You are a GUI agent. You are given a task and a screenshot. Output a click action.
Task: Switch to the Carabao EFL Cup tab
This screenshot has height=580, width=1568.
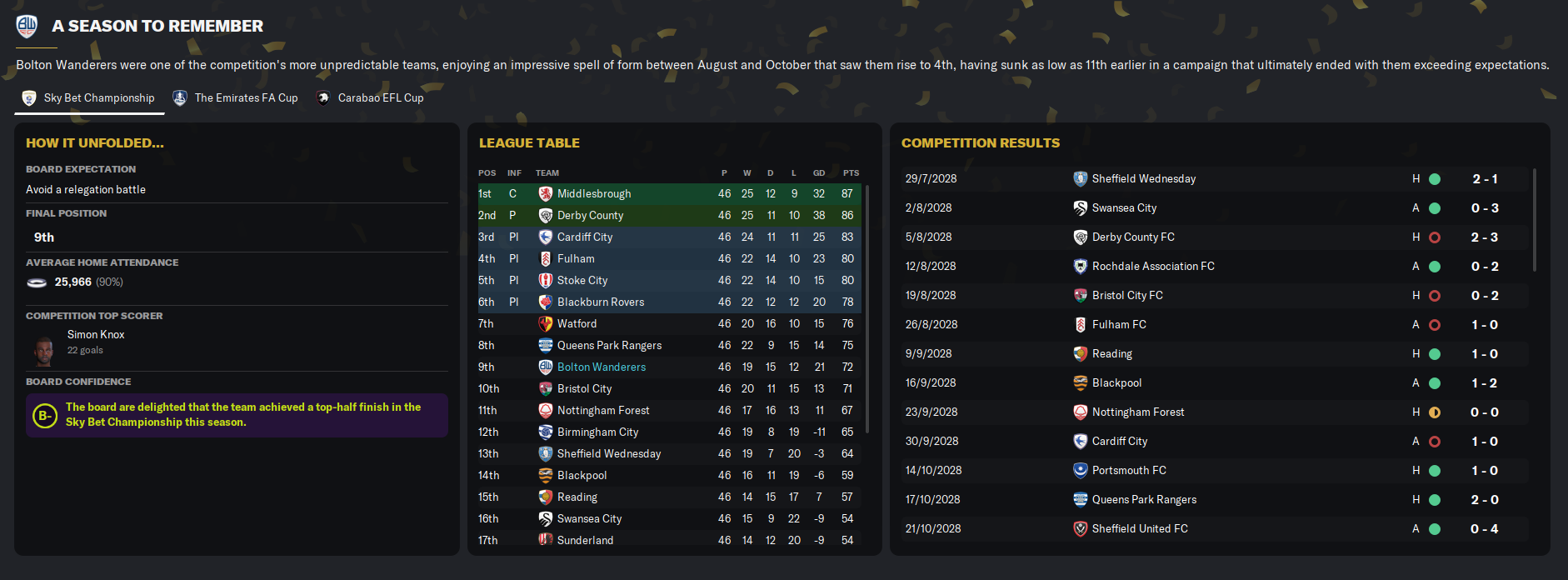click(370, 98)
